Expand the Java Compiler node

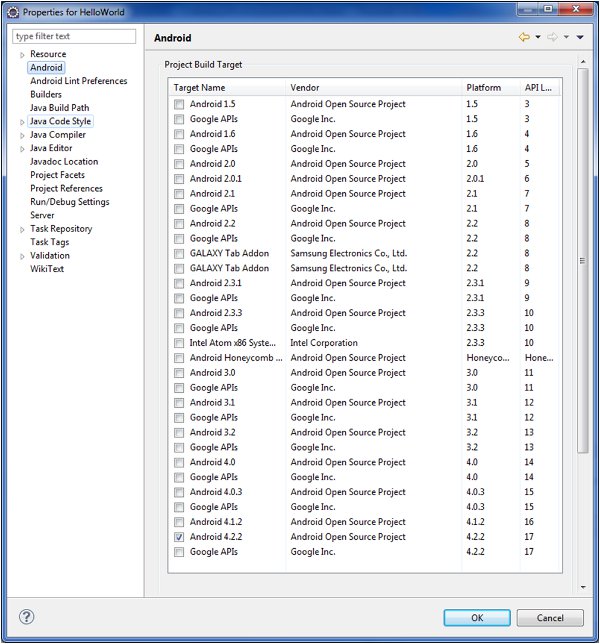tap(22, 136)
